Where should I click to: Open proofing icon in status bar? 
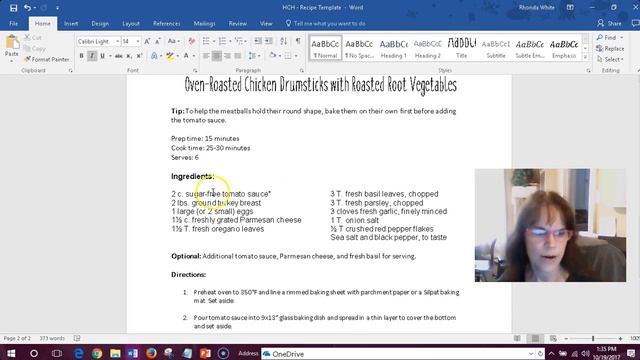pos(77,338)
